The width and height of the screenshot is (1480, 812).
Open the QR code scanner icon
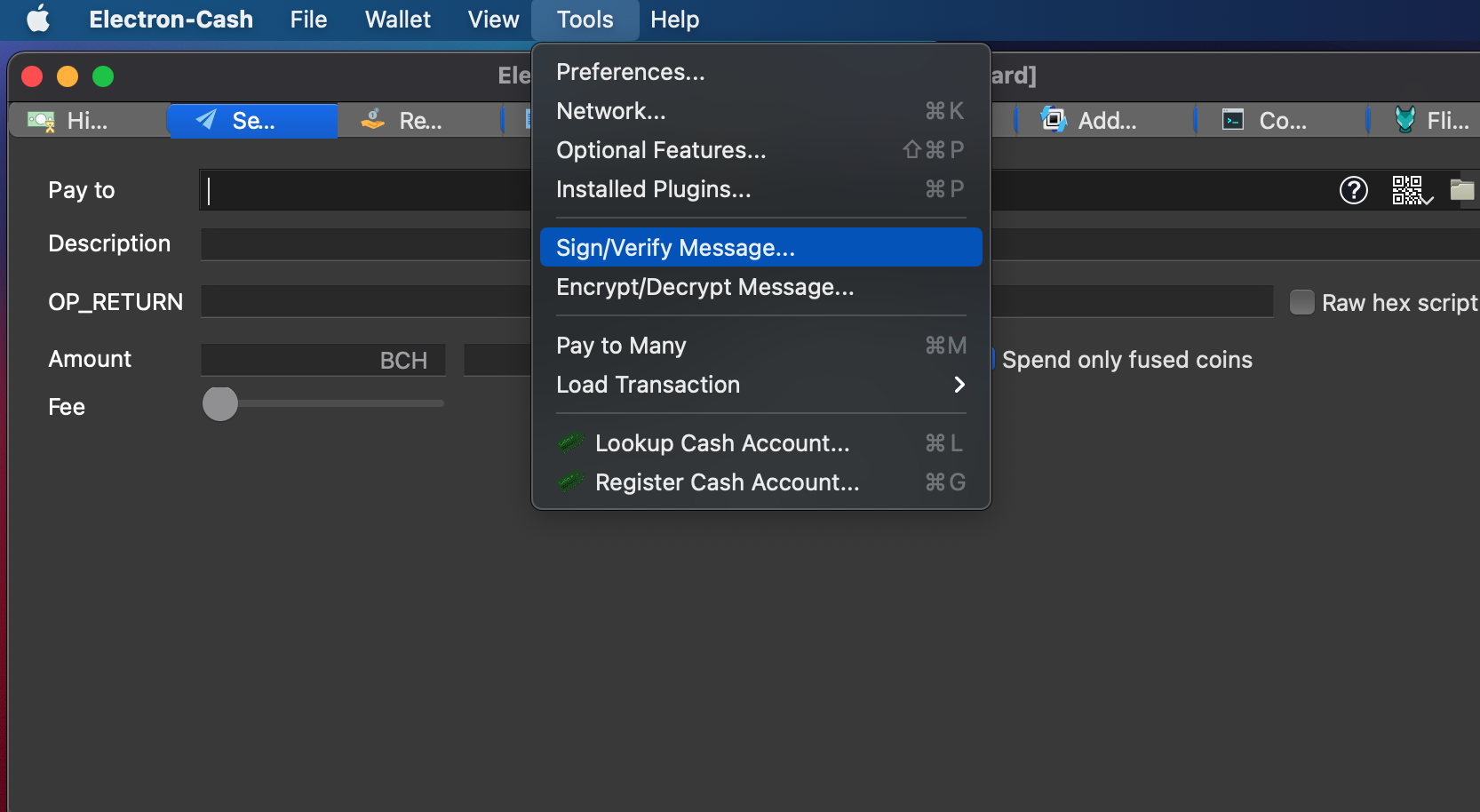pyautogui.click(x=1412, y=190)
